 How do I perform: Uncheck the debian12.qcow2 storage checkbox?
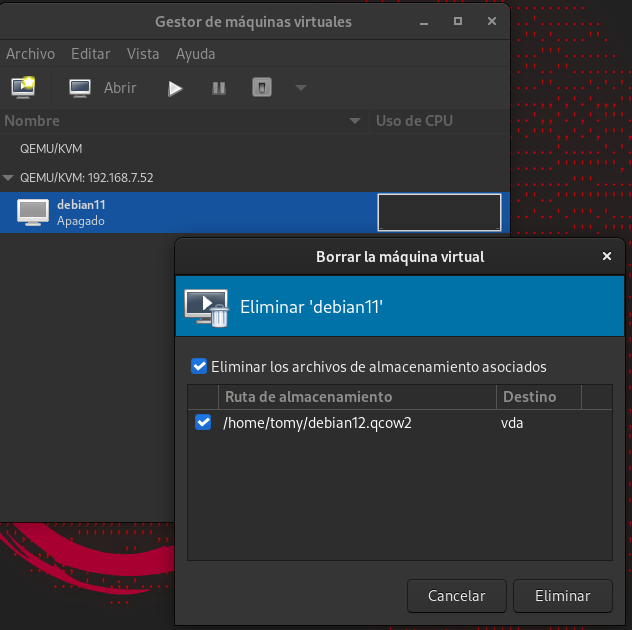coord(203,422)
